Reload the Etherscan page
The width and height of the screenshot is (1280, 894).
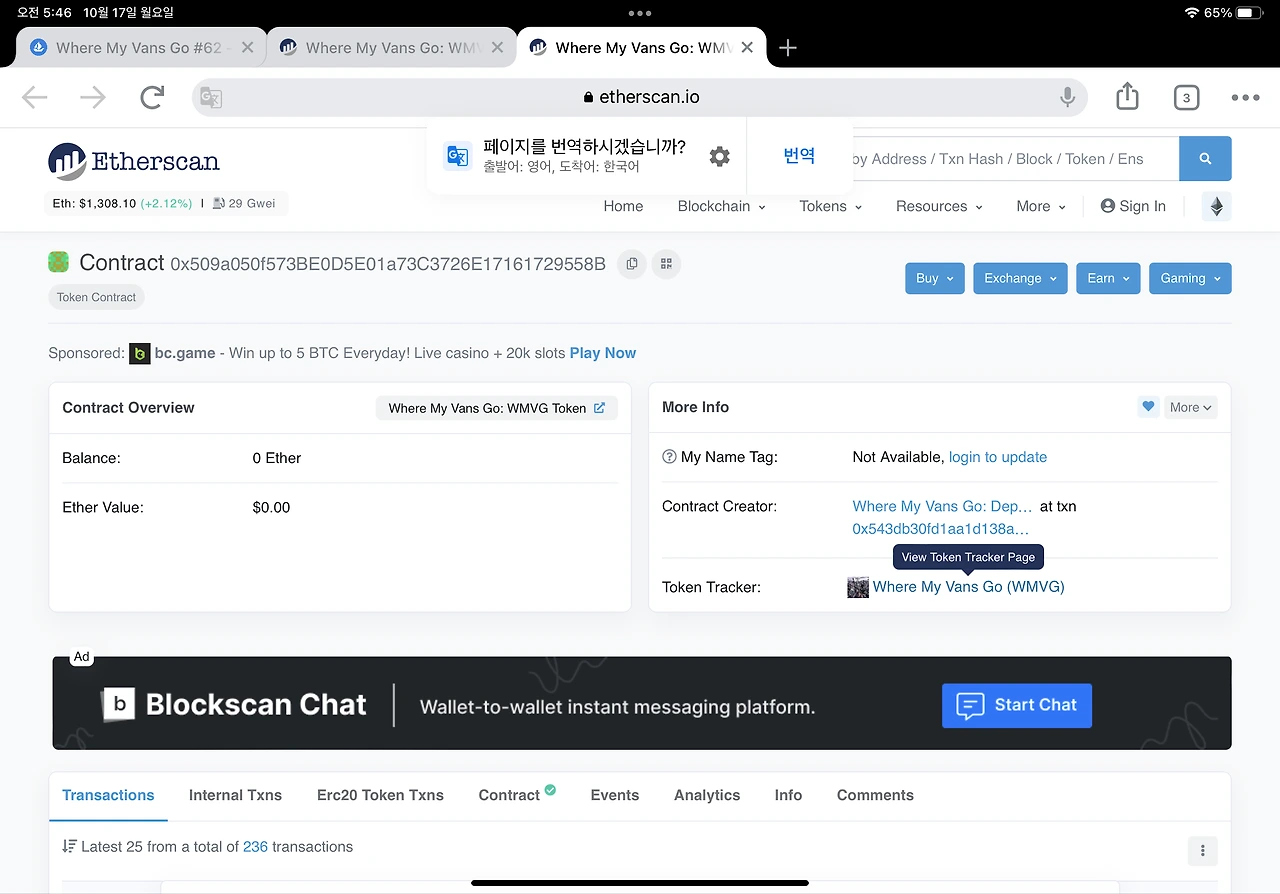[152, 97]
